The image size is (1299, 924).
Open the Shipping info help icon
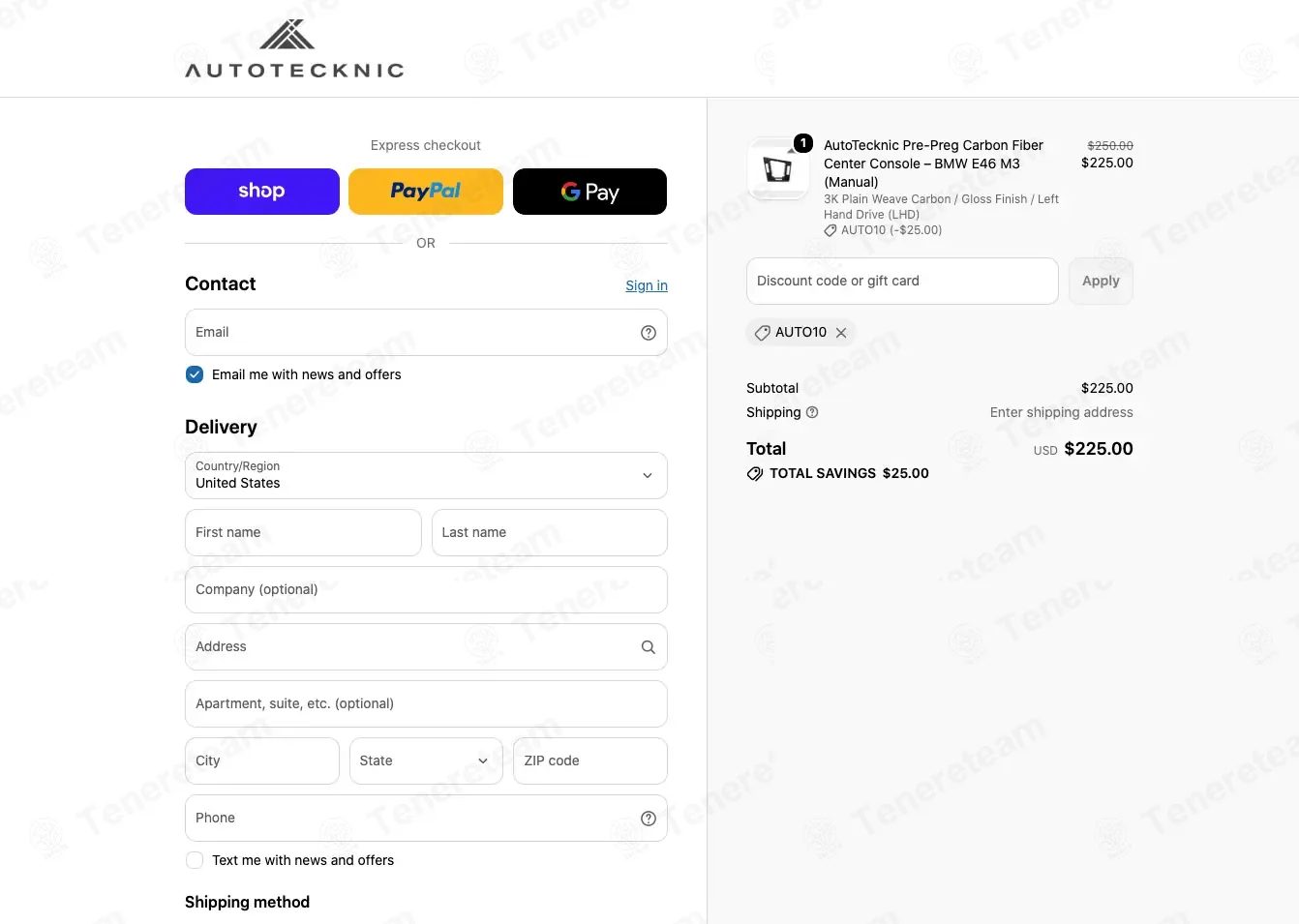pos(812,412)
